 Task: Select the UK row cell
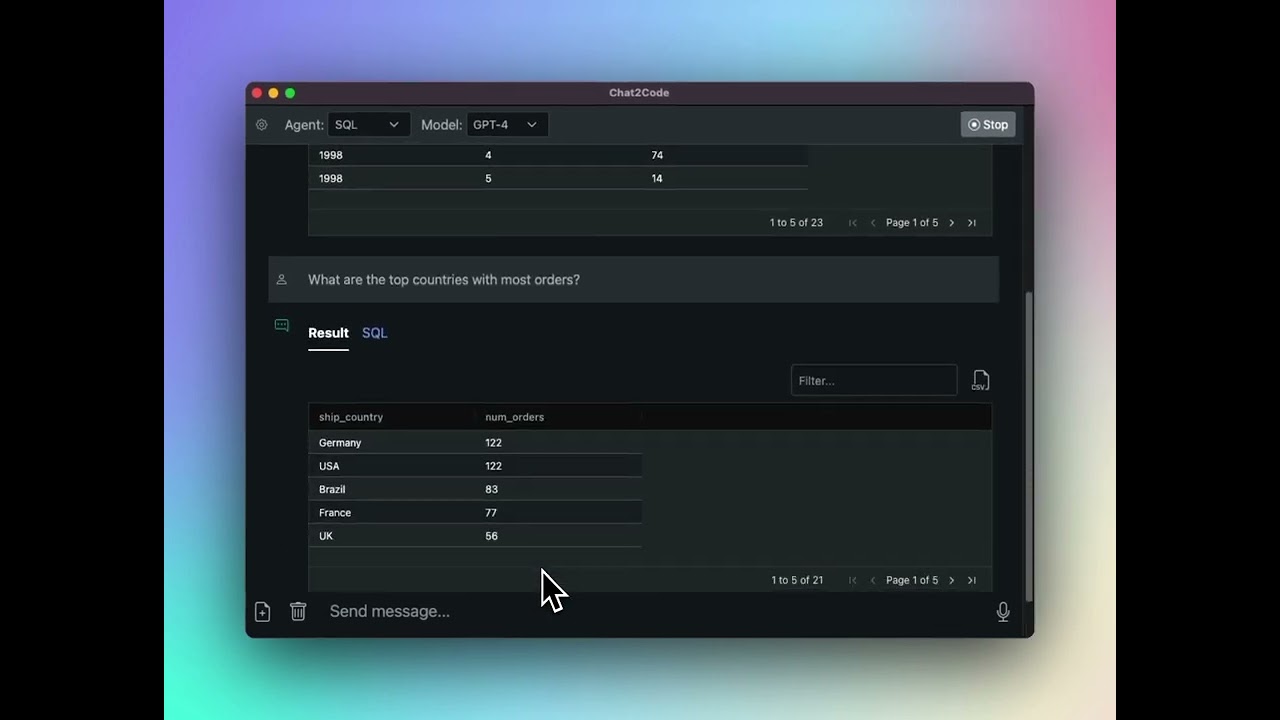tap(326, 536)
